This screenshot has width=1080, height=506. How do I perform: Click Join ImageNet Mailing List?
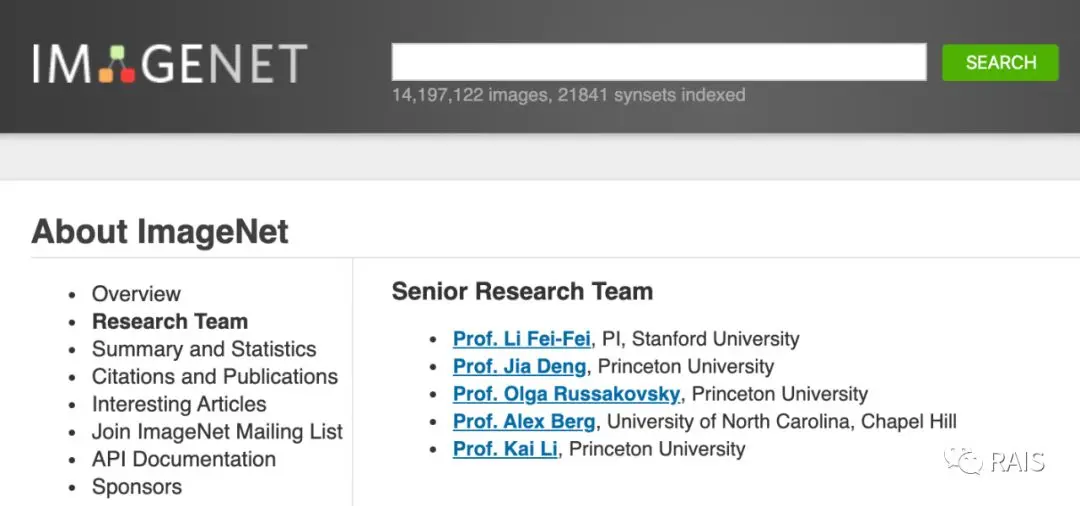(x=218, y=432)
